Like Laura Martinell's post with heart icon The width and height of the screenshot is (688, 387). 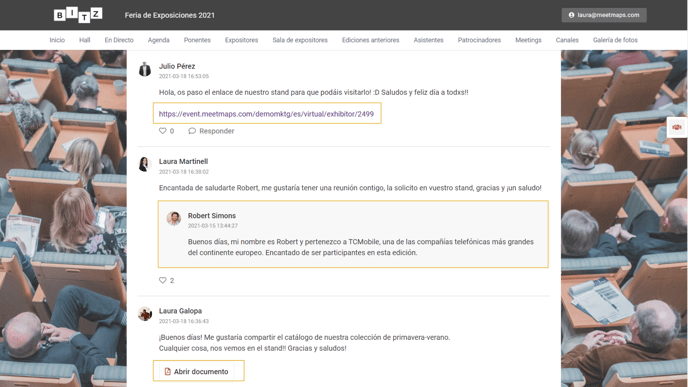pyautogui.click(x=162, y=280)
